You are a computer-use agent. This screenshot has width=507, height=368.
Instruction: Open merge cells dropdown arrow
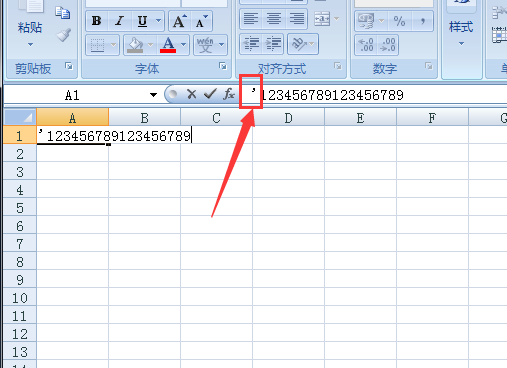pyautogui.click(x=337, y=19)
